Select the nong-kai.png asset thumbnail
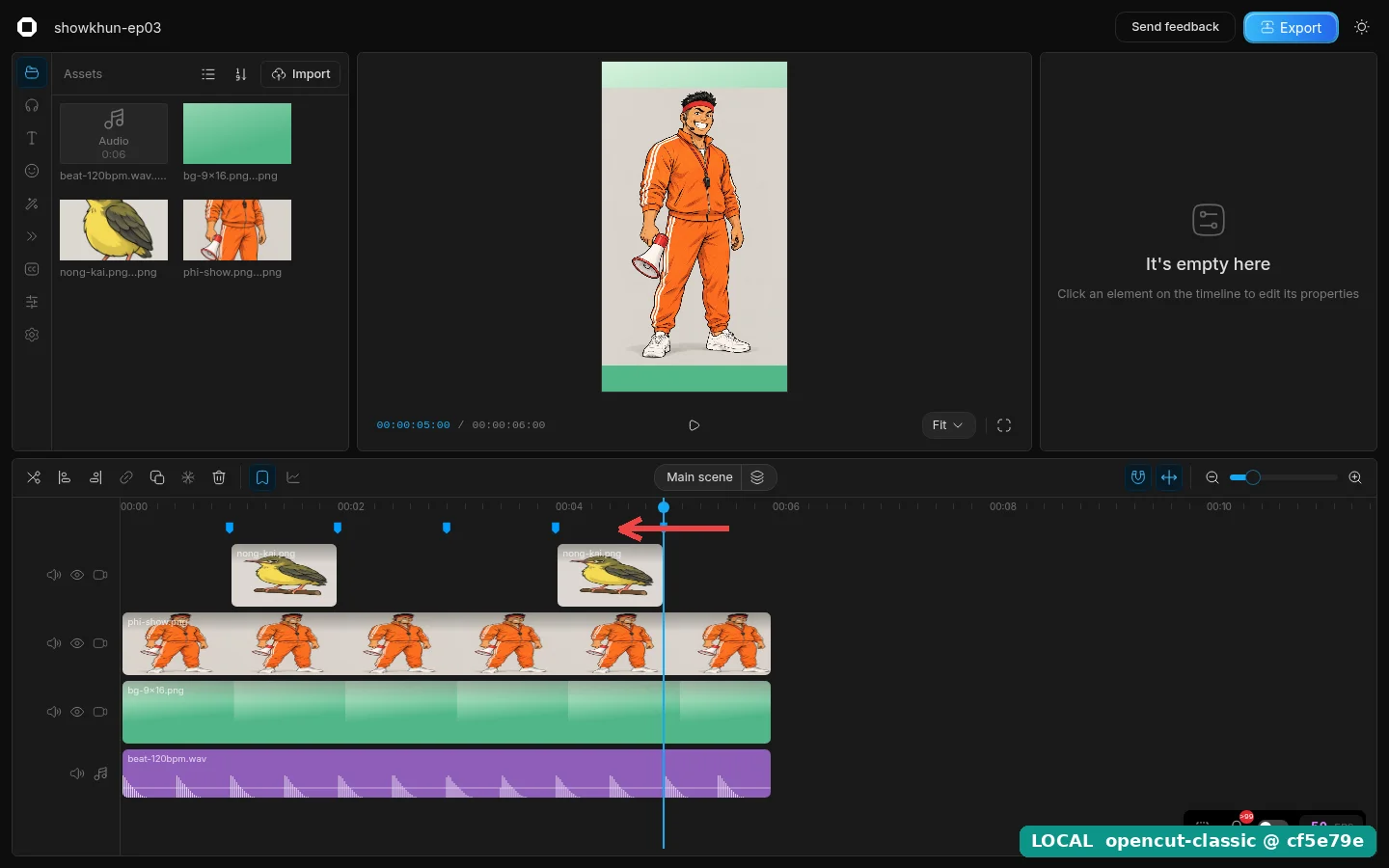The height and width of the screenshot is (868, 1389). coord(114,230)
